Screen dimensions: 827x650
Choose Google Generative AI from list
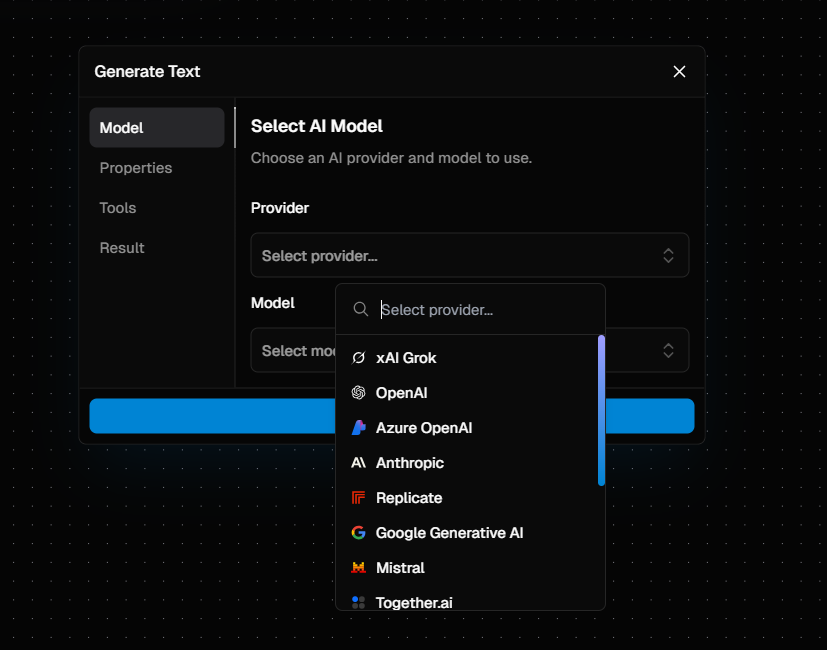pyautogui.click(x=449, y=533)
